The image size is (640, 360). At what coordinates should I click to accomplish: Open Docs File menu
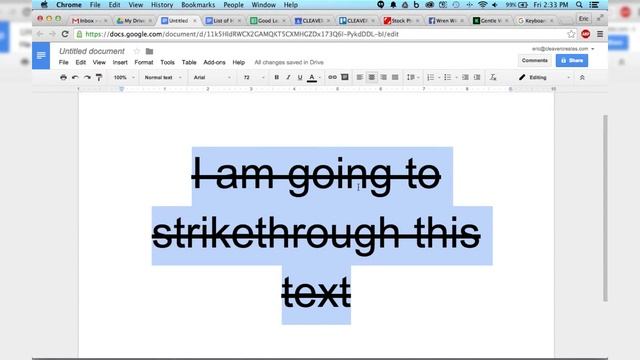(63, 62)
